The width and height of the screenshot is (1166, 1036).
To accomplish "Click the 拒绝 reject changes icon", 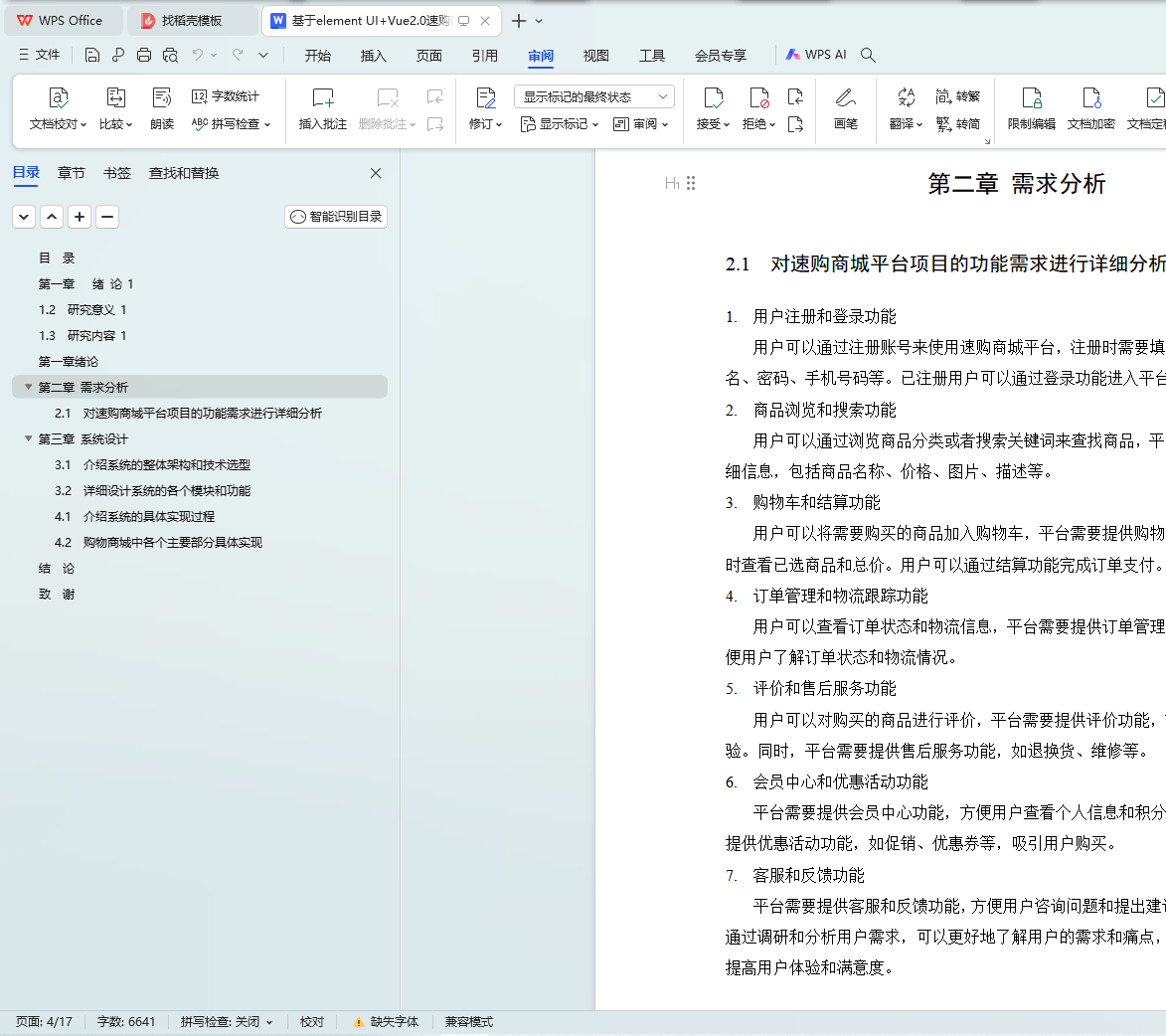I will click(x=759, y=98).
